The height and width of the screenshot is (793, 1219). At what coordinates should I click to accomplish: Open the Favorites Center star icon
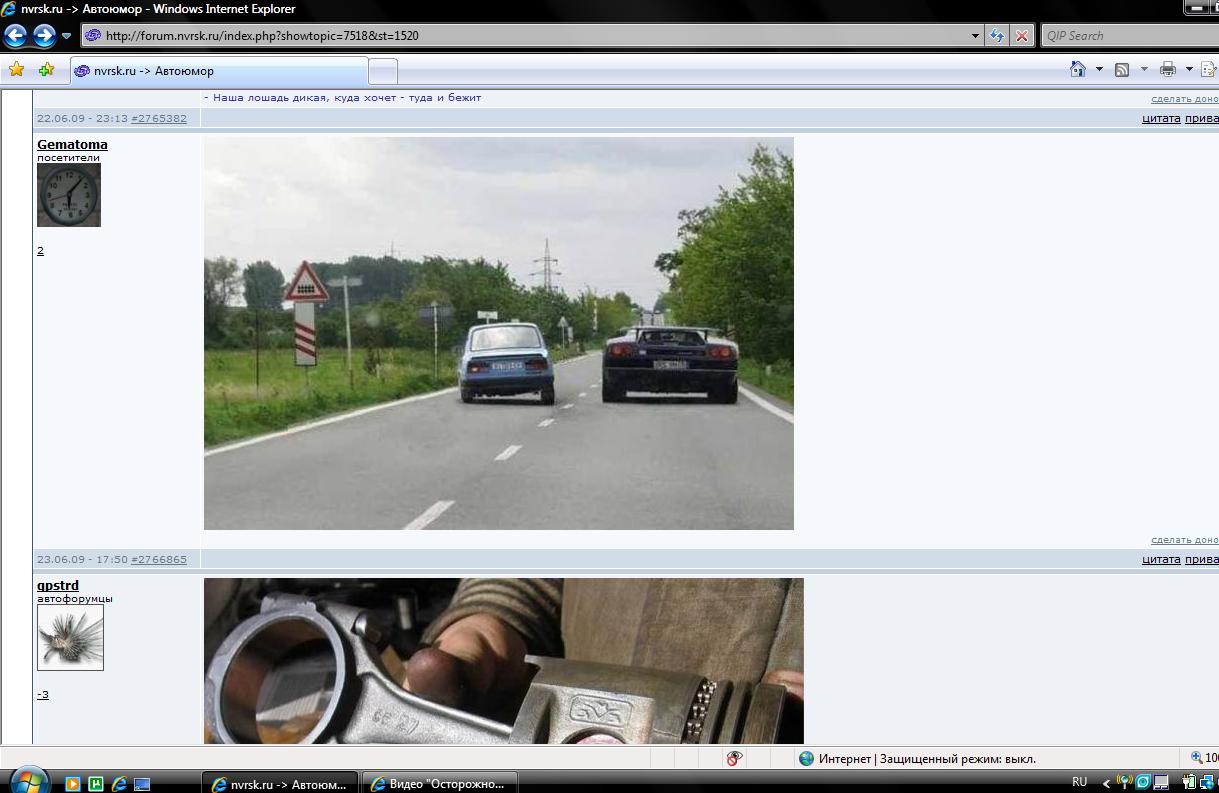tap(16, 70)
